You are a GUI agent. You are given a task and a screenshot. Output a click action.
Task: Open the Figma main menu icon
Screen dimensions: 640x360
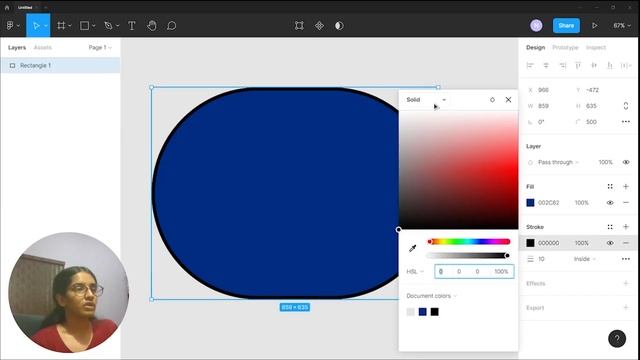pyautogui.click(x=10, y=25)
